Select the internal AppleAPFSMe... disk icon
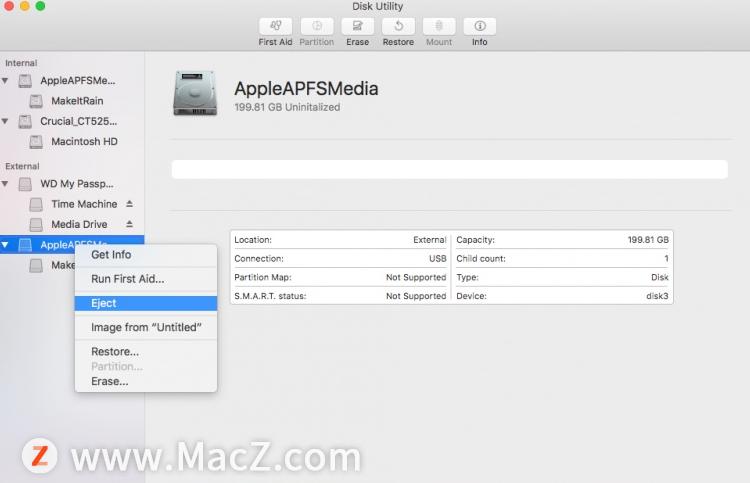The image size is (750, 483). 25,81
